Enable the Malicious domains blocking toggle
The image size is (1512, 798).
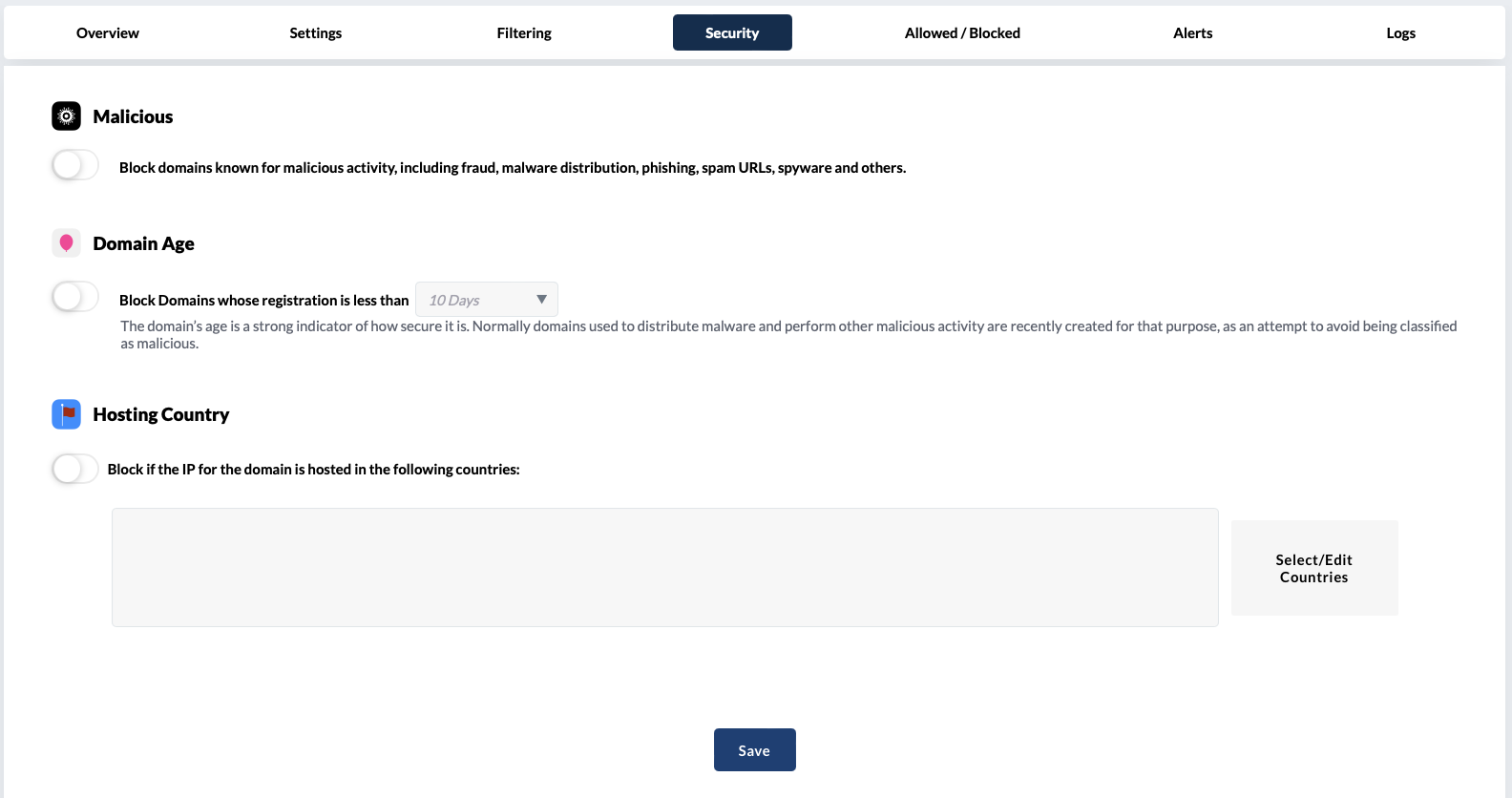[x=75, y=165]
